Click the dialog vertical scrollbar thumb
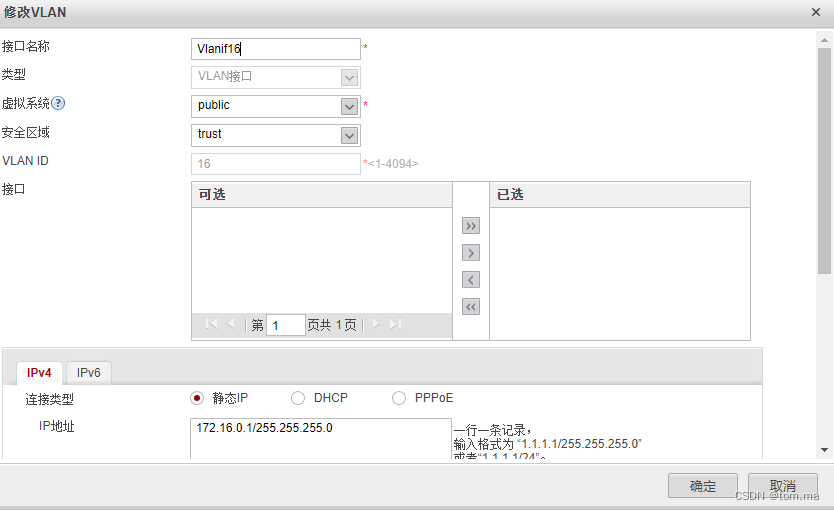 click(824, 161)
